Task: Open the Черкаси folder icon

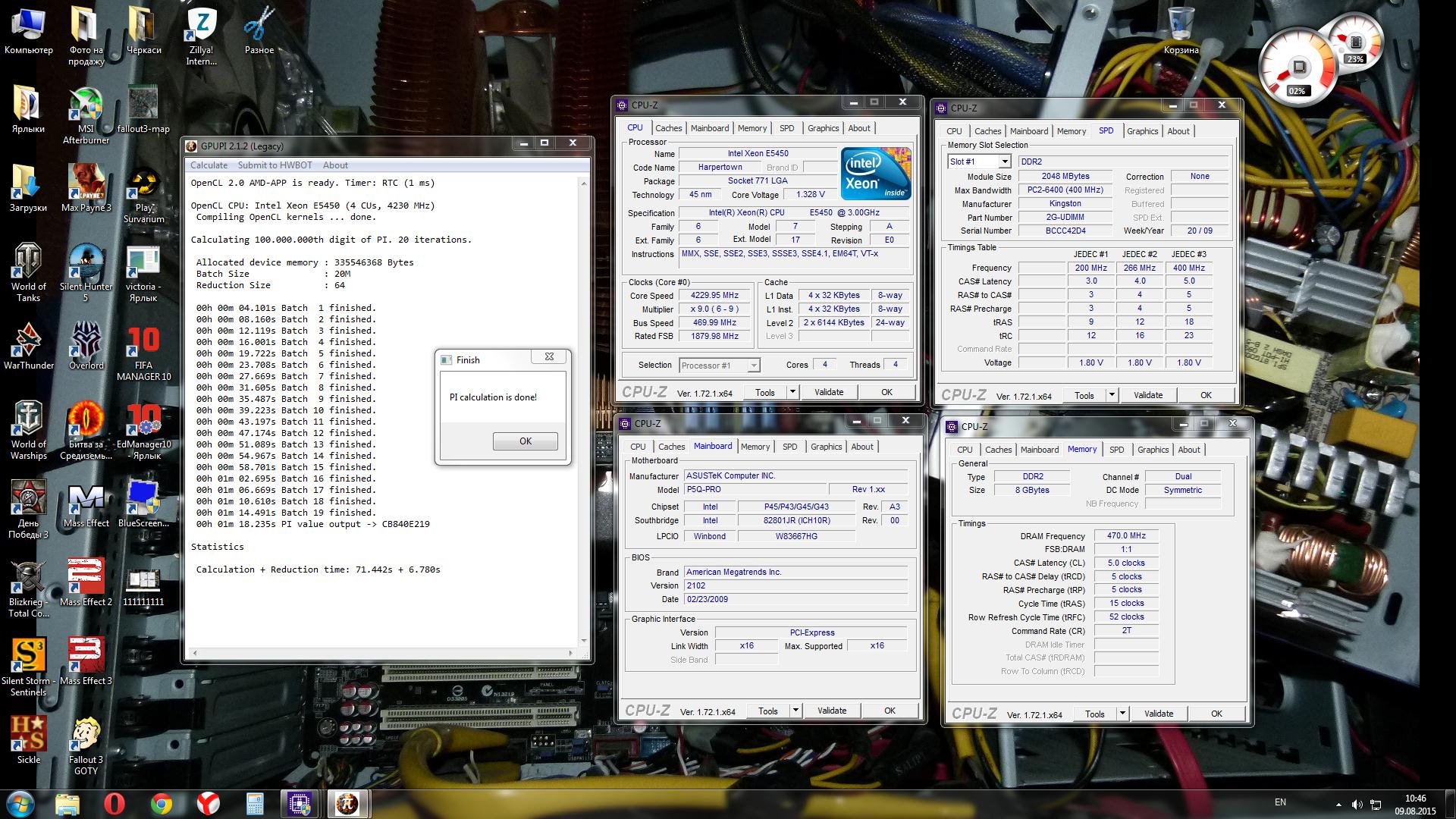Action: 143,33
